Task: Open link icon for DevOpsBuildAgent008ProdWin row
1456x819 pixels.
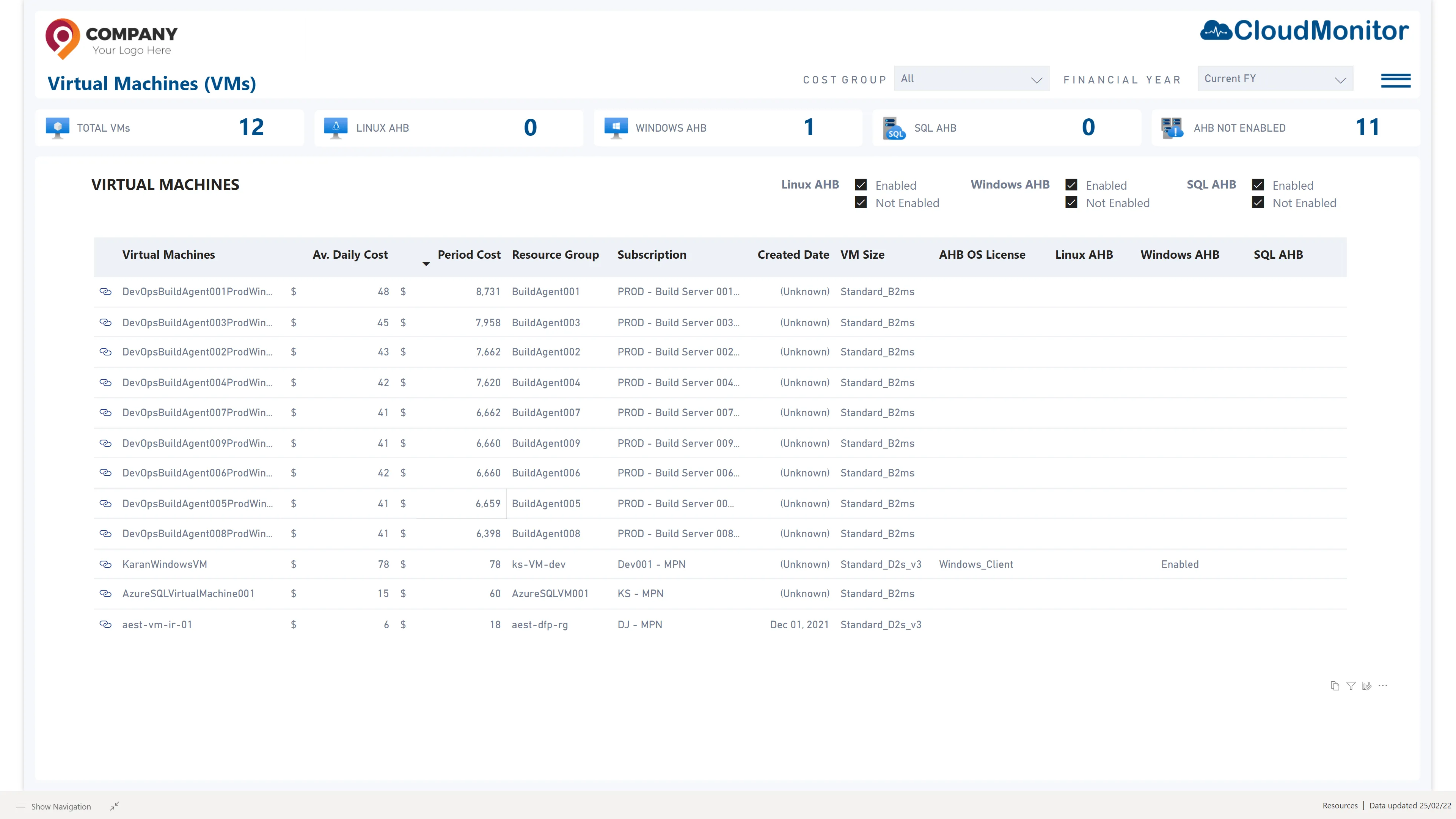Action: click(x=105, y=534)
